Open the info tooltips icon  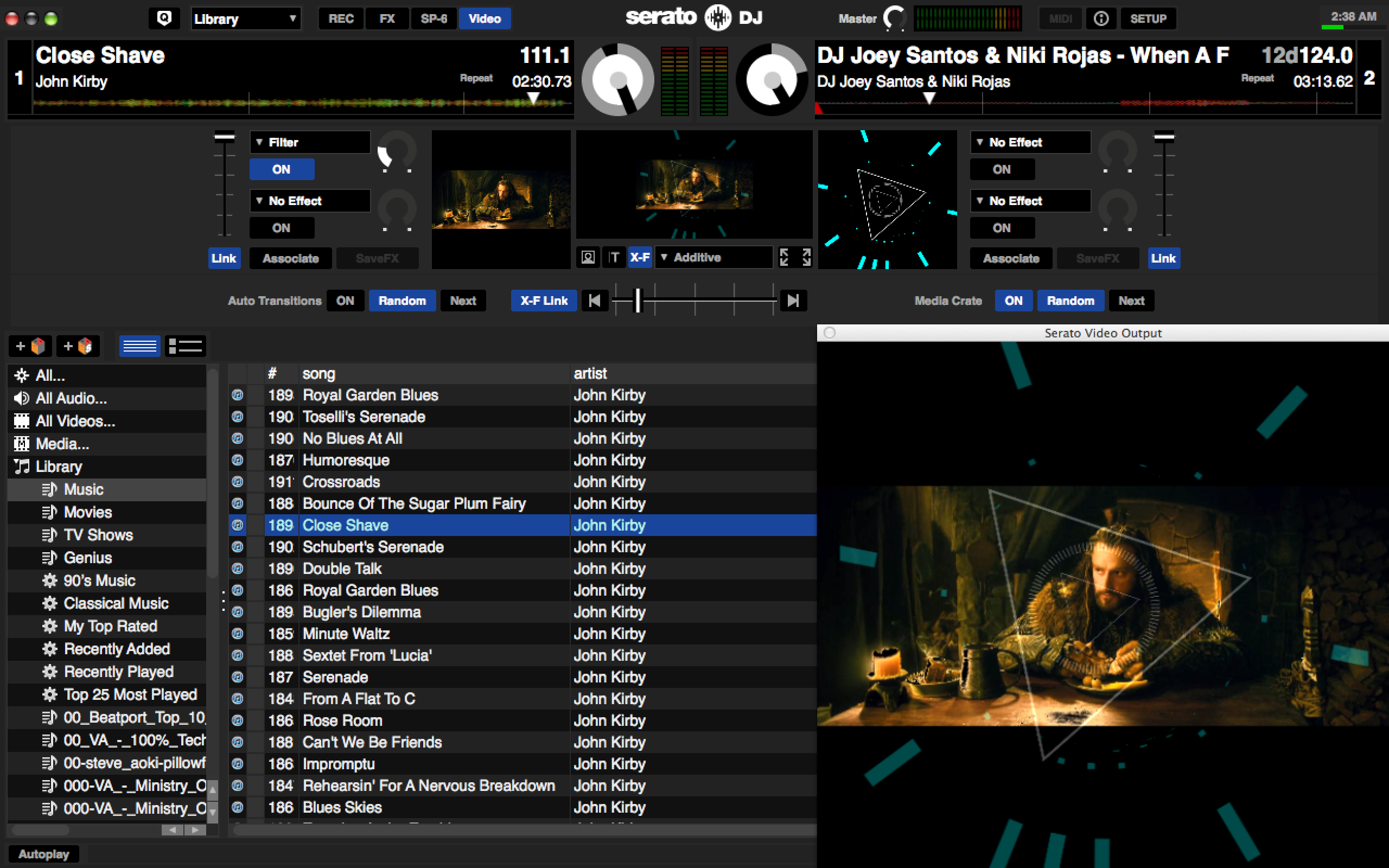click(1101, 18)
